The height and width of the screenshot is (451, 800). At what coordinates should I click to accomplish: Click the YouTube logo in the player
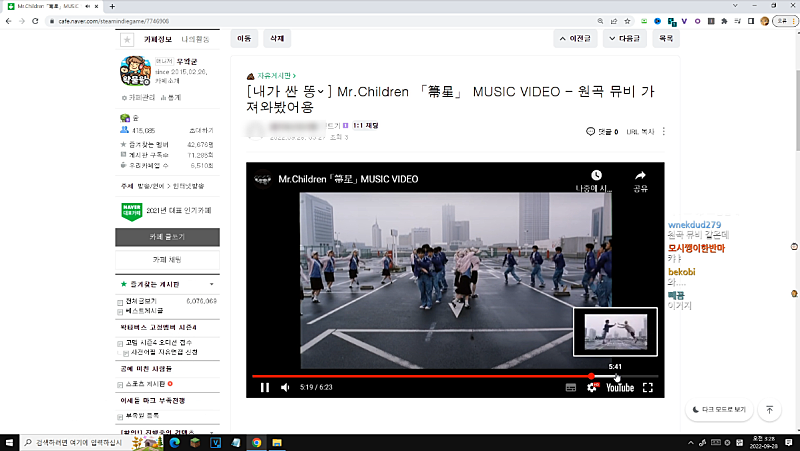[619, 387]
